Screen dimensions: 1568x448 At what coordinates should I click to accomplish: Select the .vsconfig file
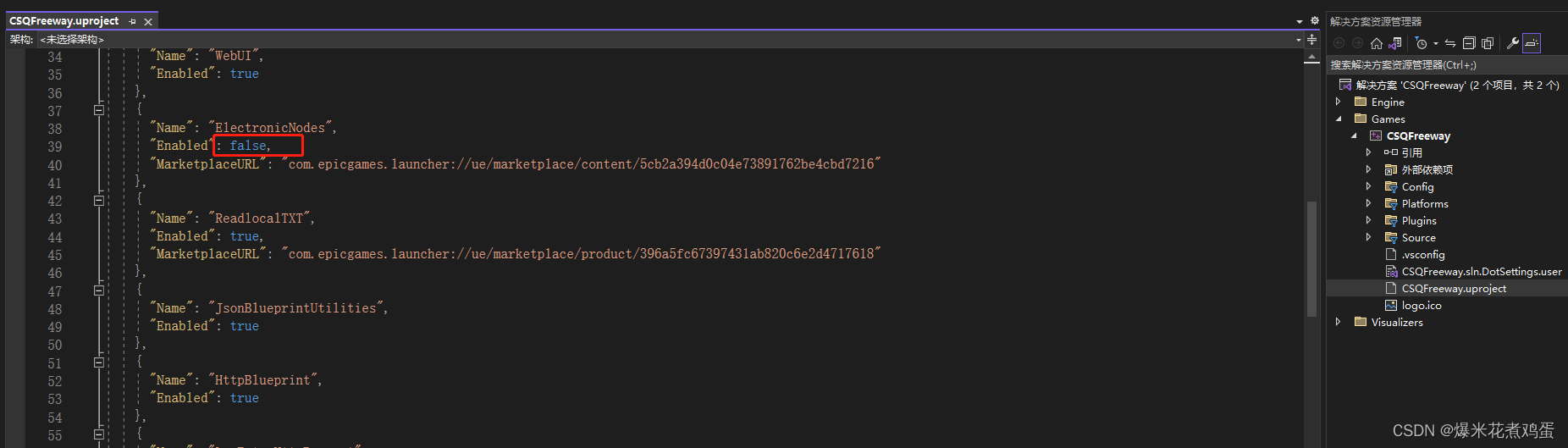1423,254
